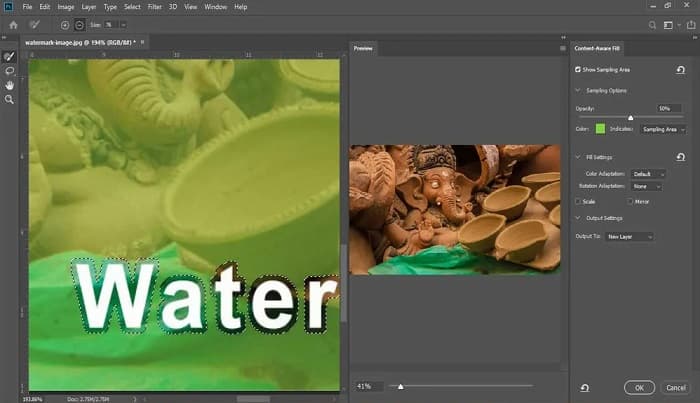This screenshot has width=700, height=403.
Task: Set the brush to add mode (plus)
Action: click(x=65, y=25)
